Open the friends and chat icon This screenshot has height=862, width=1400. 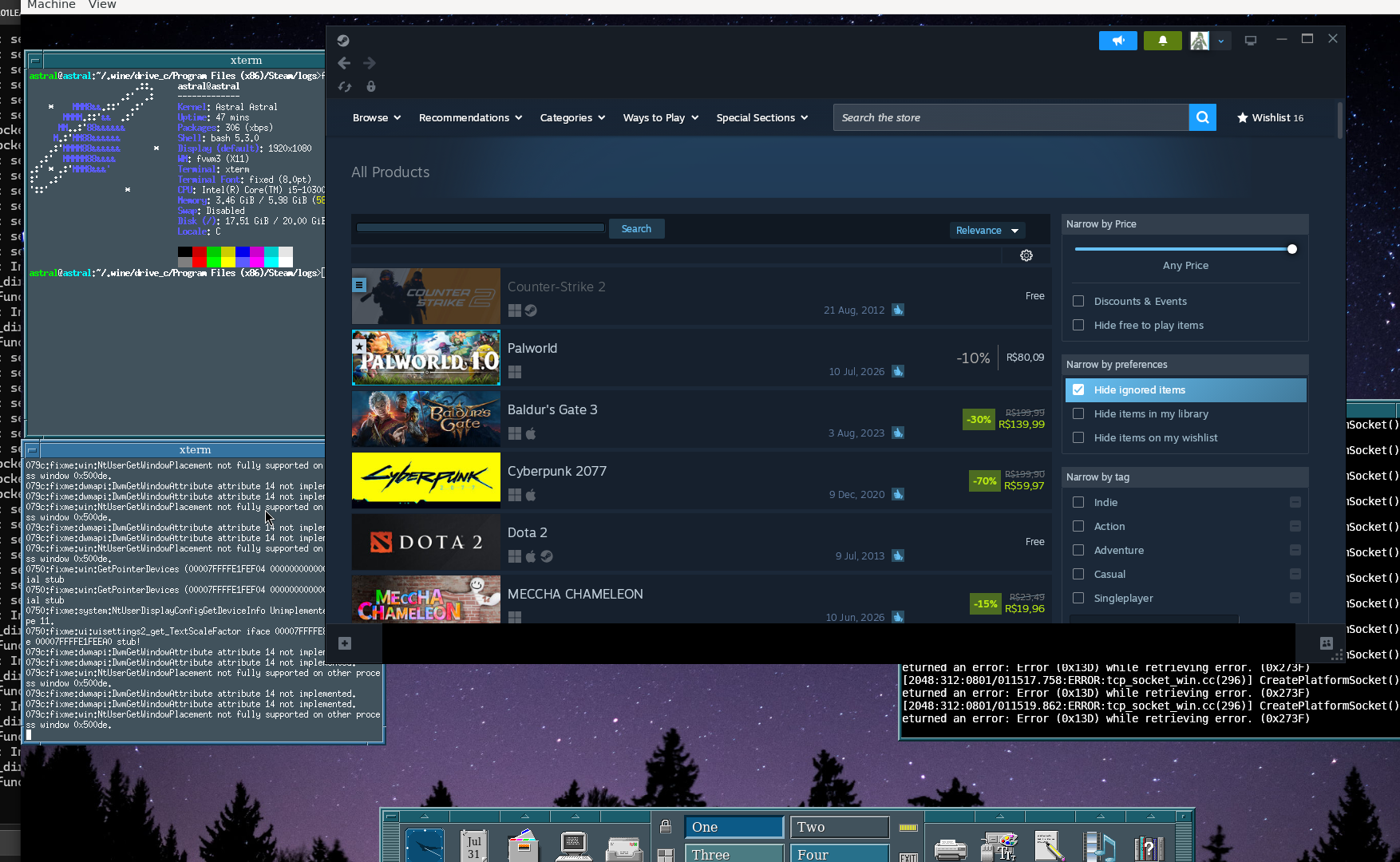(1327, 643)
